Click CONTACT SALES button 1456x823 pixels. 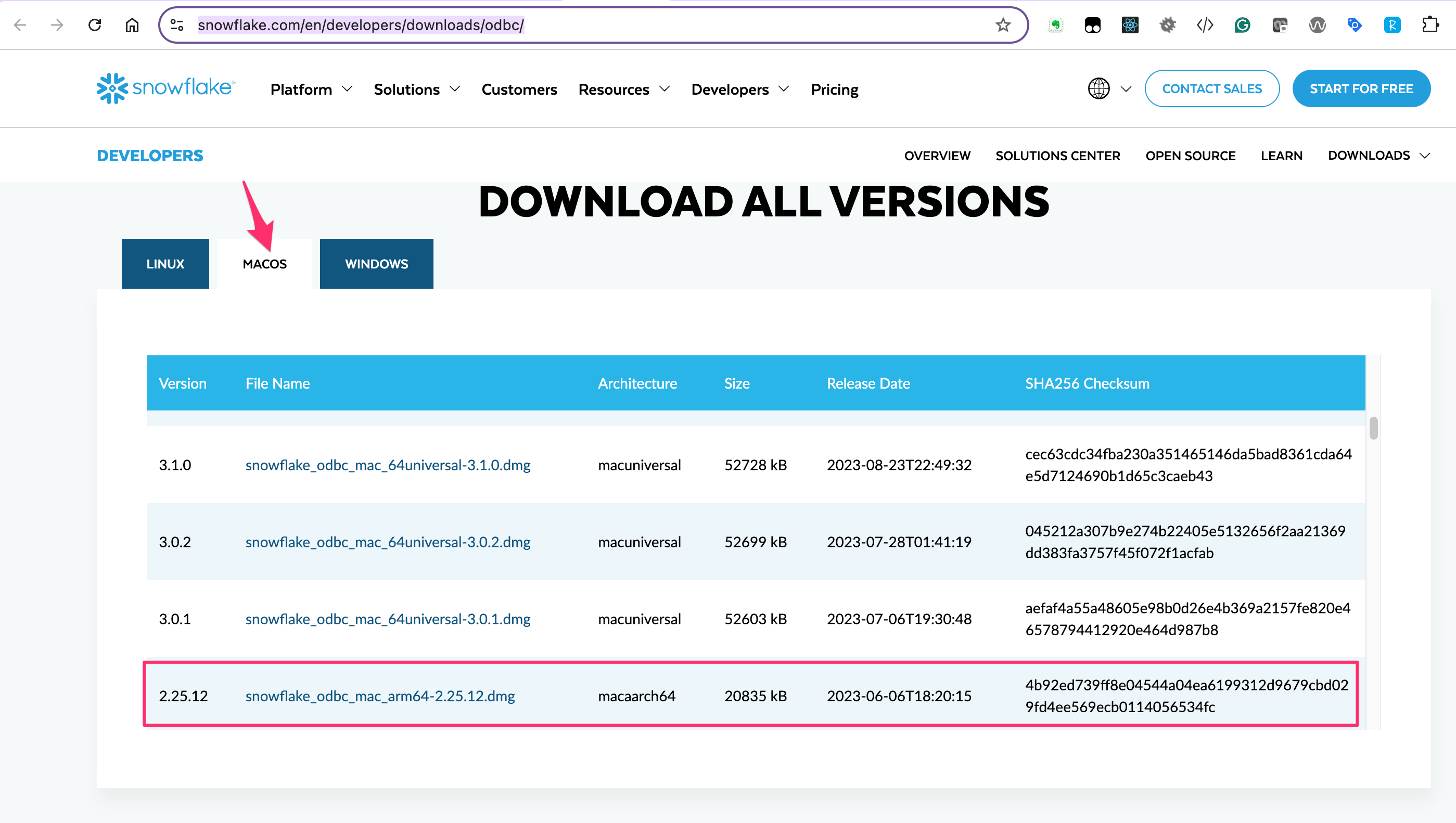1212,88
